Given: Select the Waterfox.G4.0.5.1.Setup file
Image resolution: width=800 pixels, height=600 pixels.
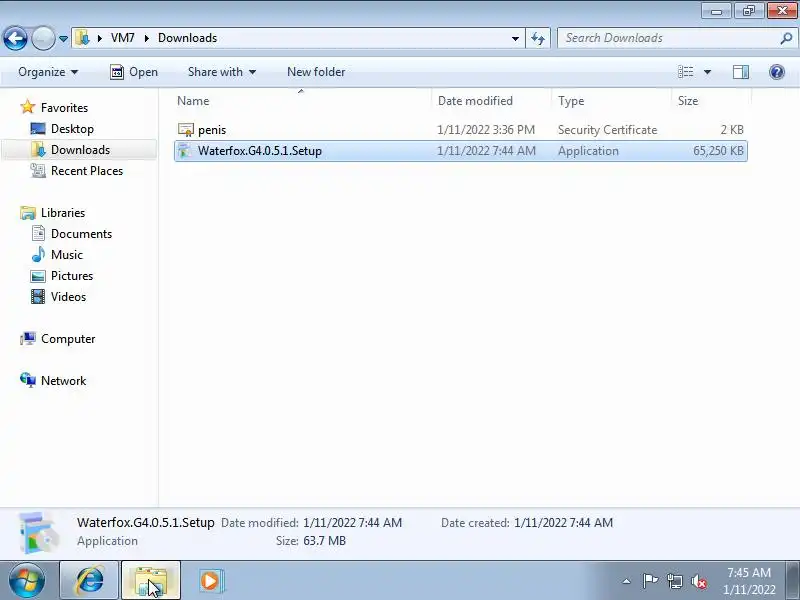Looking at the screenshot, I should (461, 151).
